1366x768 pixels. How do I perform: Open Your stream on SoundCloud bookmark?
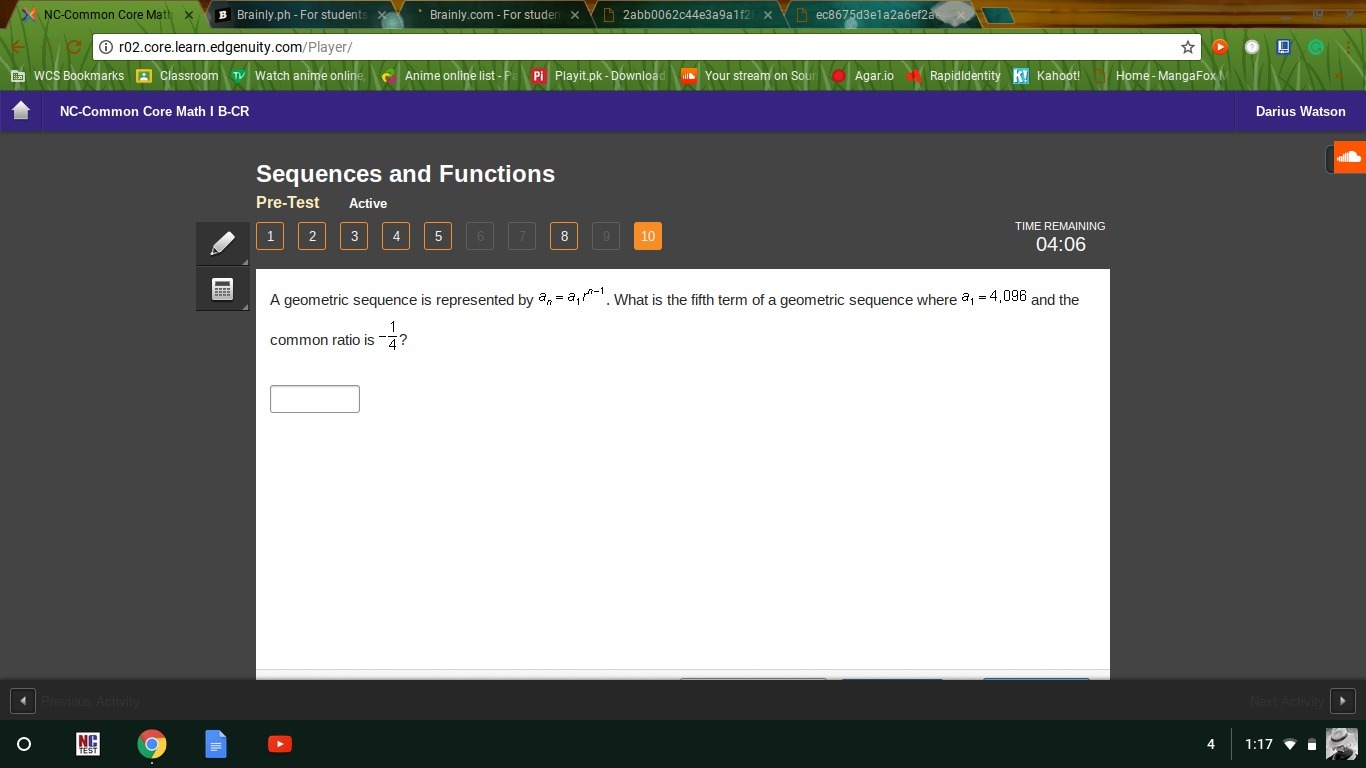pyautogui.click(x=748, y=76)
